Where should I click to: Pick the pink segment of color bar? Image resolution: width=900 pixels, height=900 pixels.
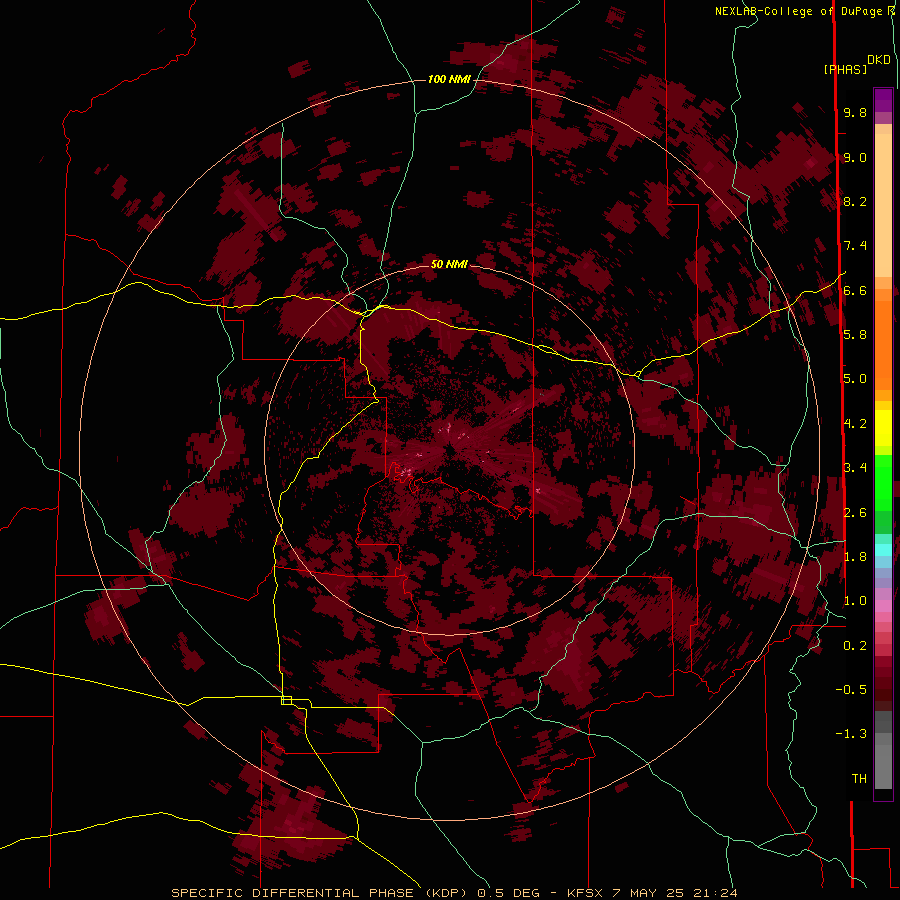[883, 606]
